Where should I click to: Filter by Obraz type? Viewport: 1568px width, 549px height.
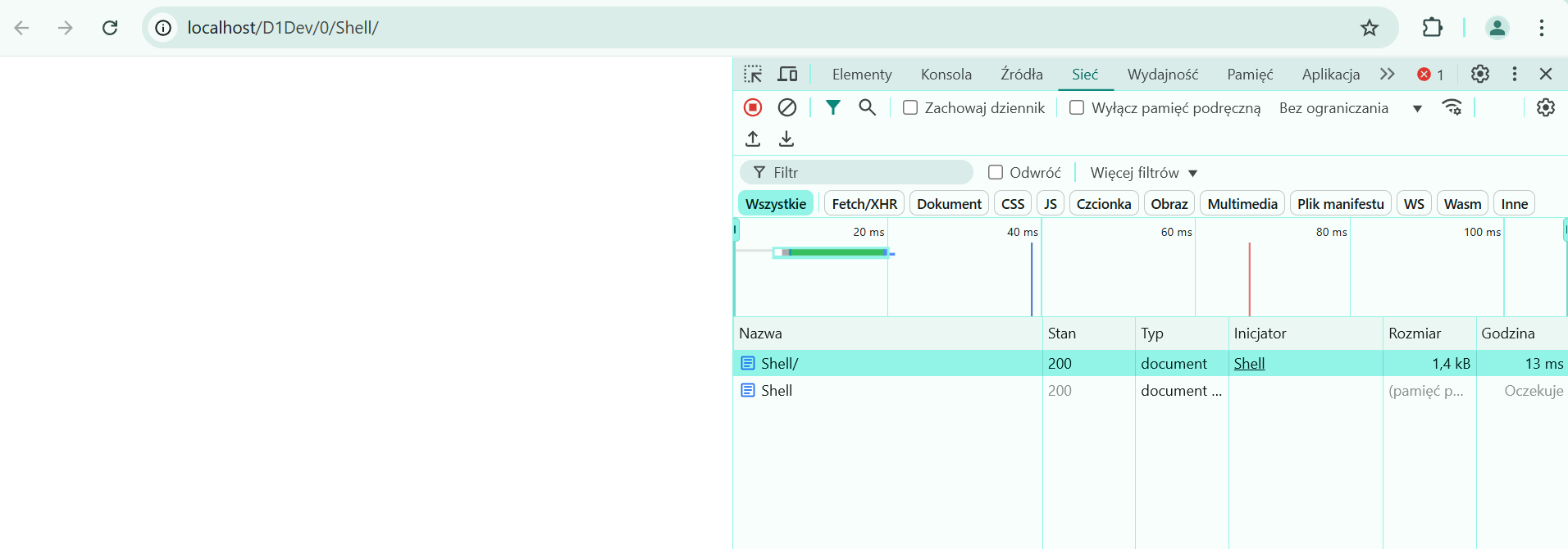coord(1169,204)
